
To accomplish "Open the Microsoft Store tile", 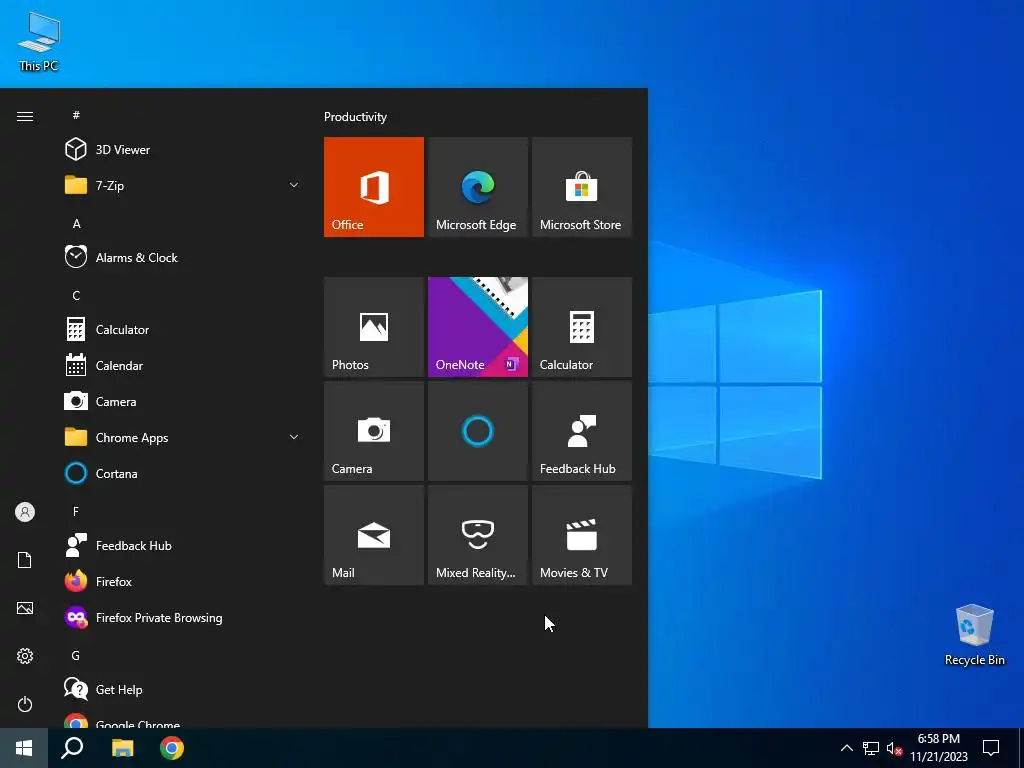I will [582, 187].
